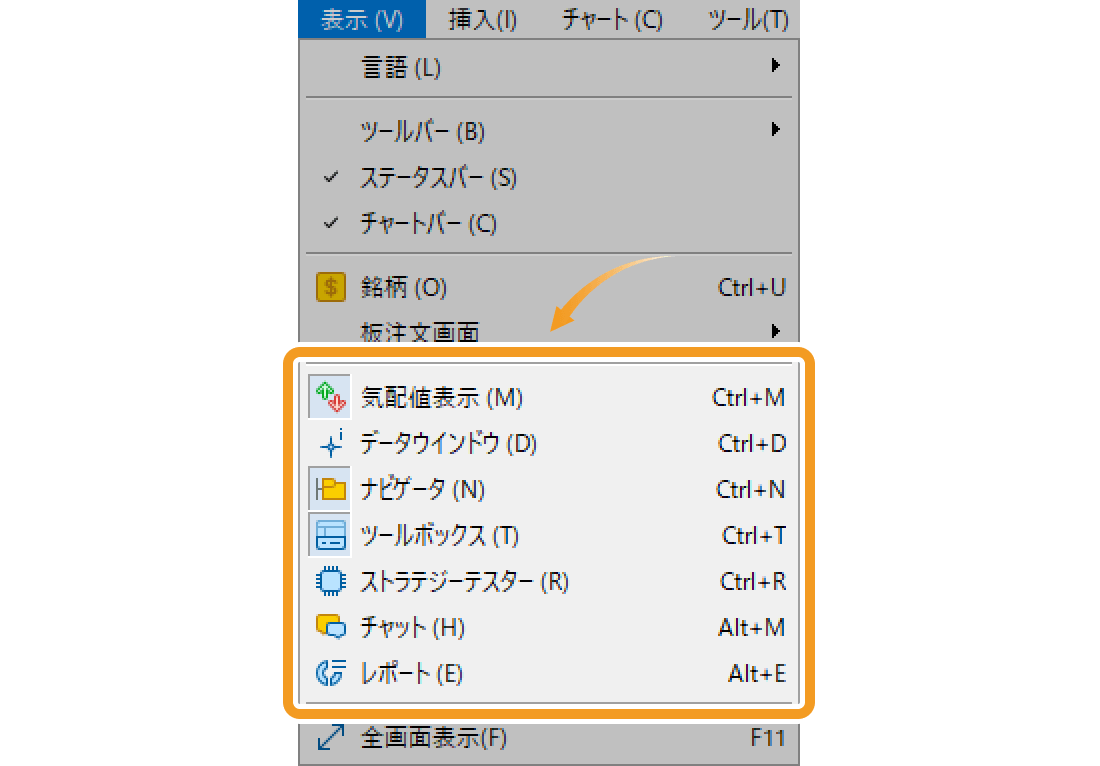Click the Market Watch (気配値表示) icon
Image resolution: width=1100 pixels, height=766 pixels.
point(330,397)
